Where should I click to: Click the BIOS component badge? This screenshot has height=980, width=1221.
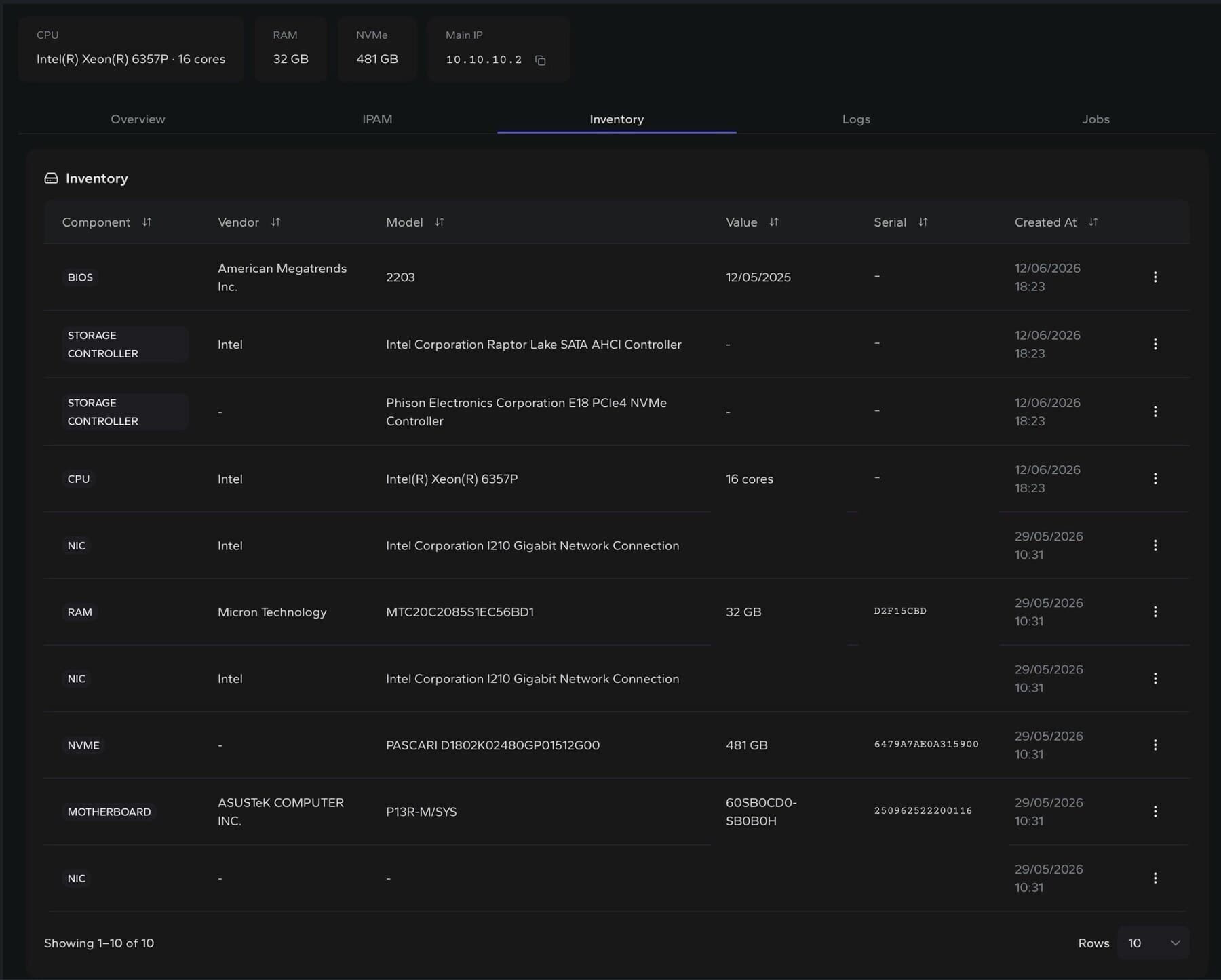coord(80,277)
